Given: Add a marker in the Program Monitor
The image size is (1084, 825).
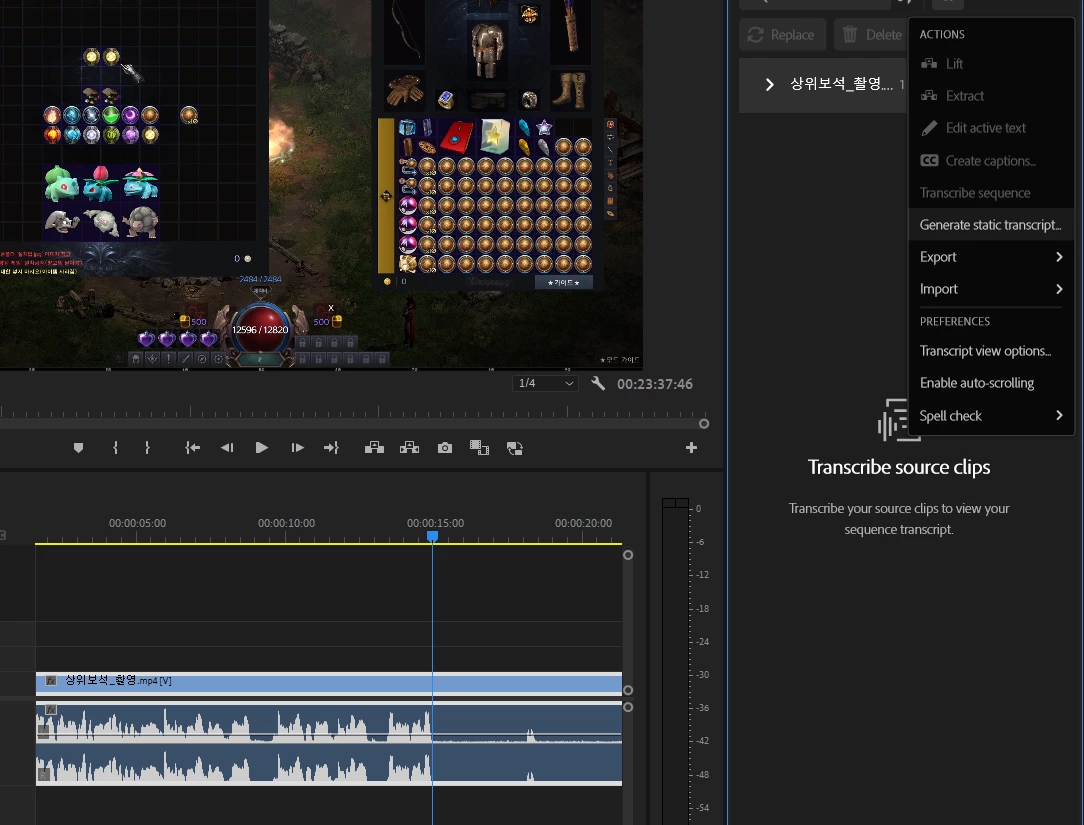Looking at the screenshot, I should [78, 448].
